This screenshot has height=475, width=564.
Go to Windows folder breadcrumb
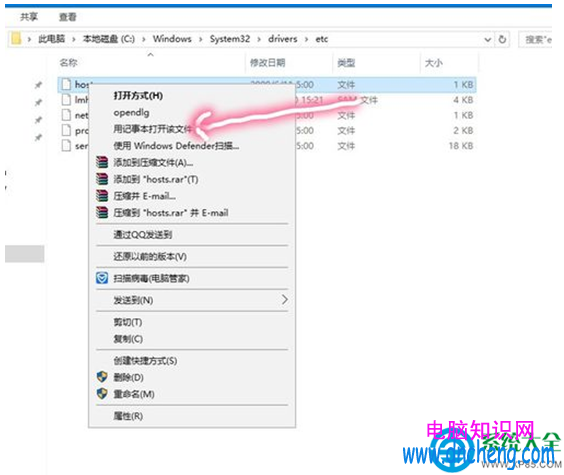point(172,39)
